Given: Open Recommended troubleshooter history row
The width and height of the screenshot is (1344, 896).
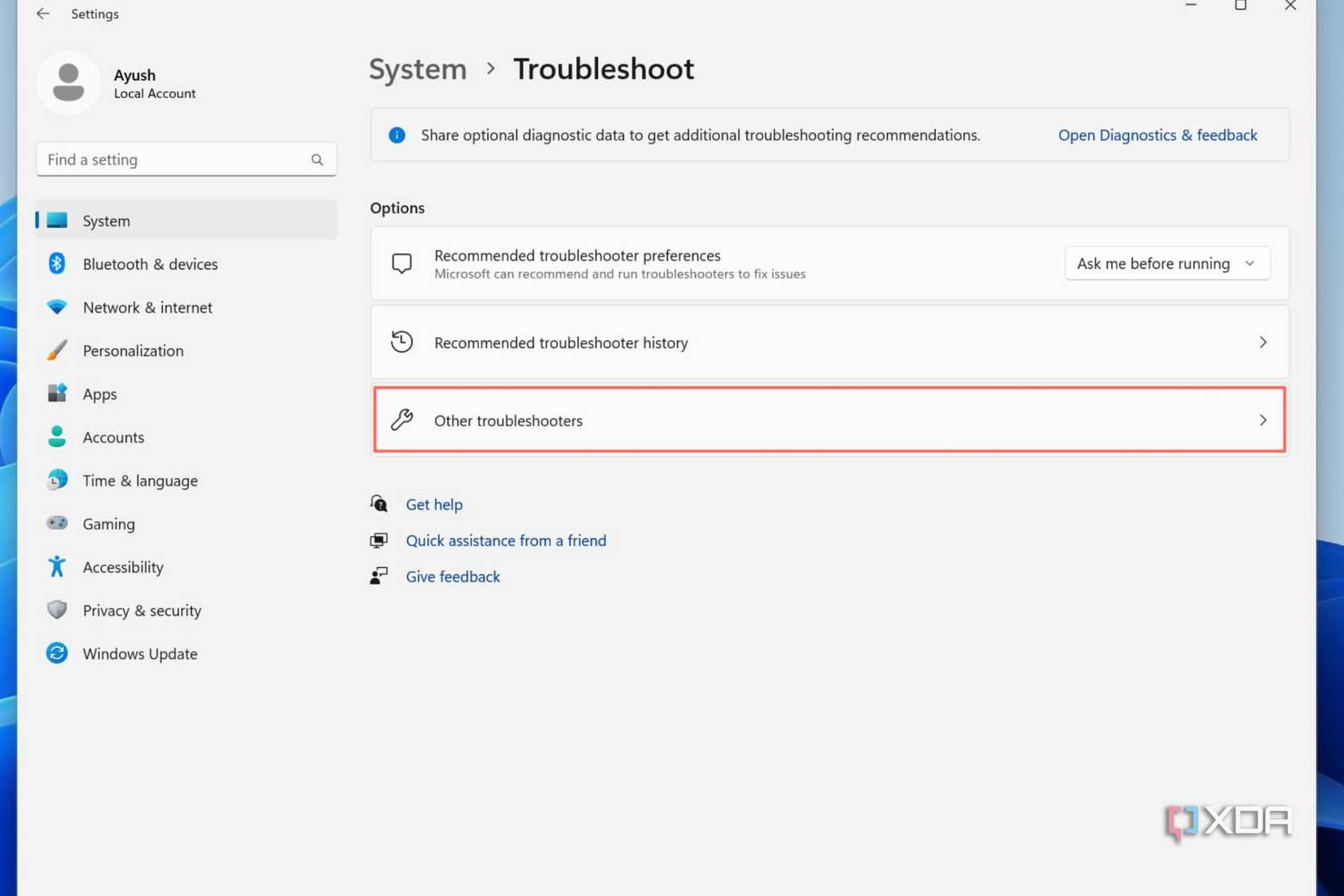Looking at the screenshot, I should tap(829, 342).
